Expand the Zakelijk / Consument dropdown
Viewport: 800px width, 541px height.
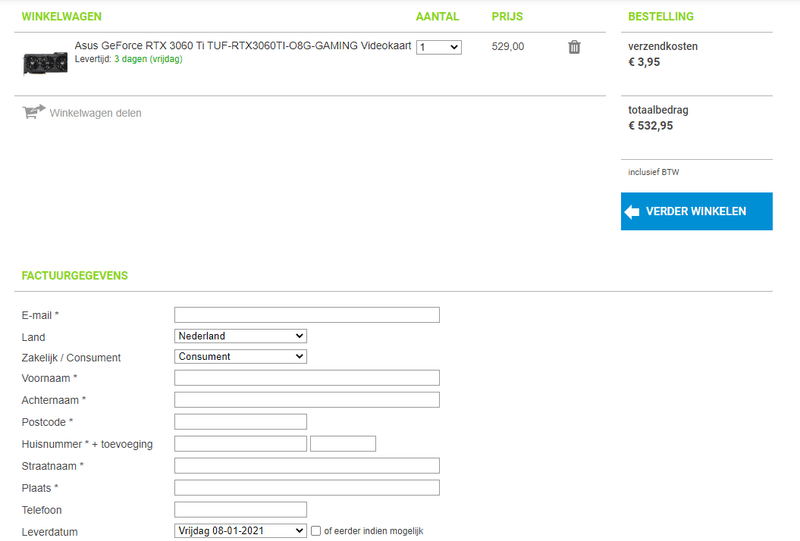[240, 356]
